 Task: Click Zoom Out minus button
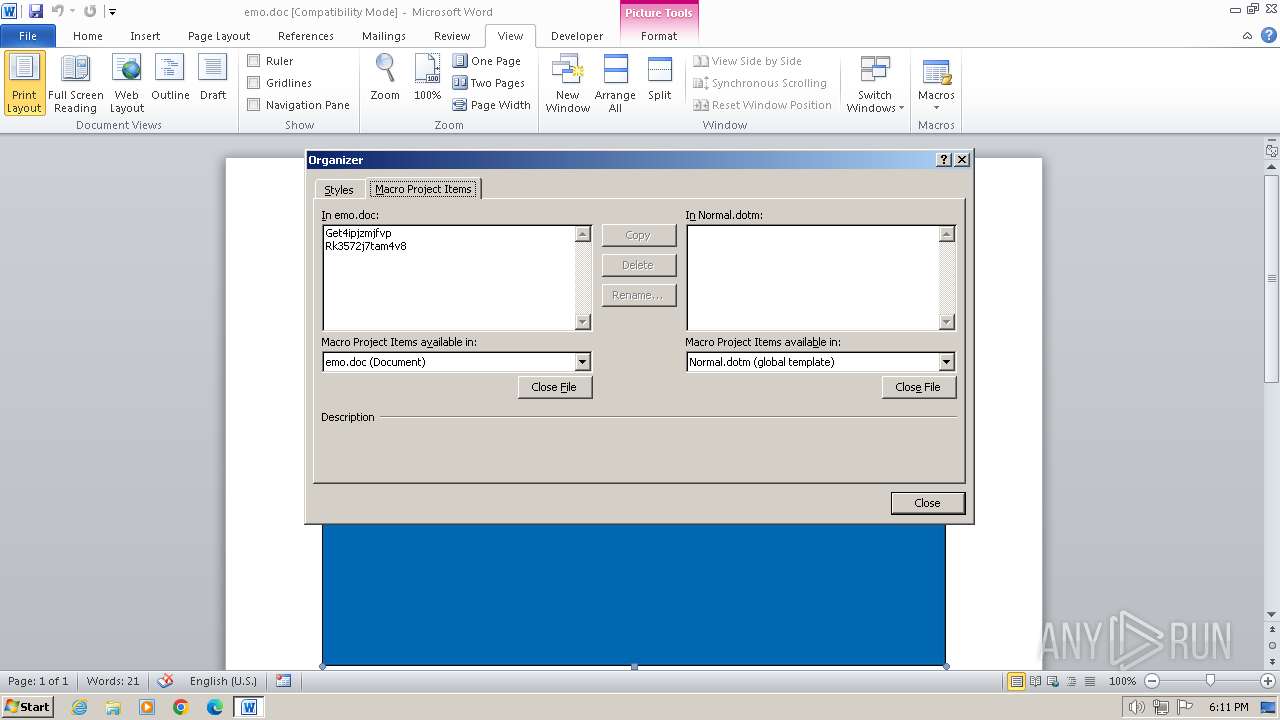point(1152,681)
